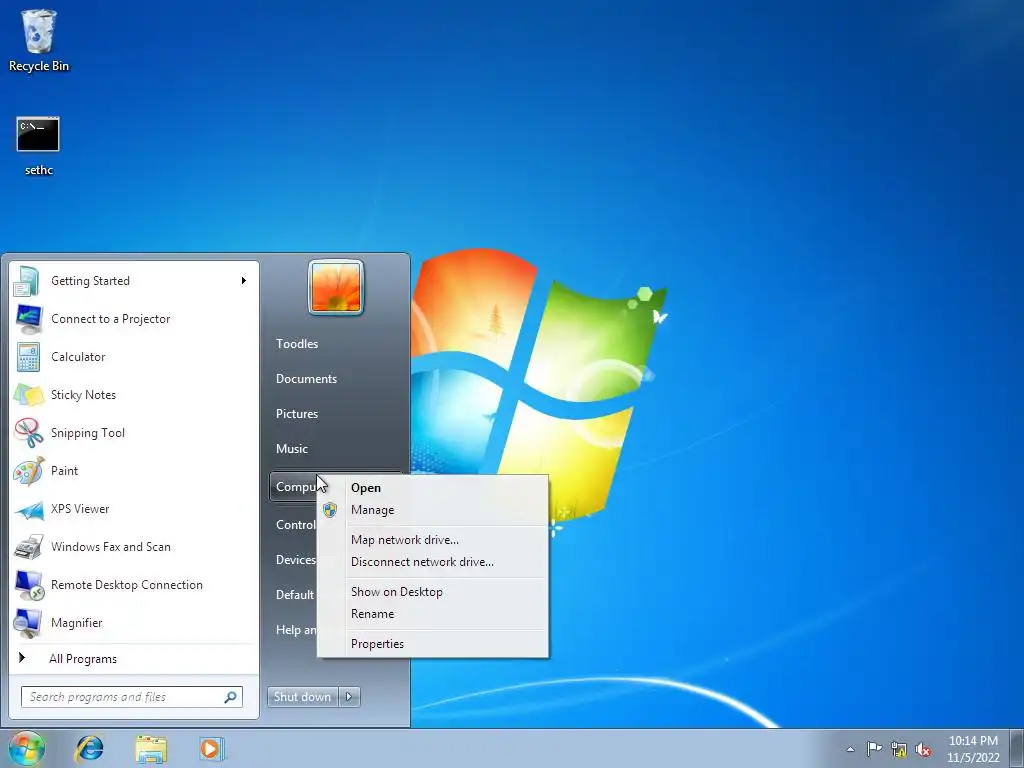Launch the XPS Viewer icon
Viewport: 1024px width, 768px height.
pyautogui.click(x=28, y=509)
